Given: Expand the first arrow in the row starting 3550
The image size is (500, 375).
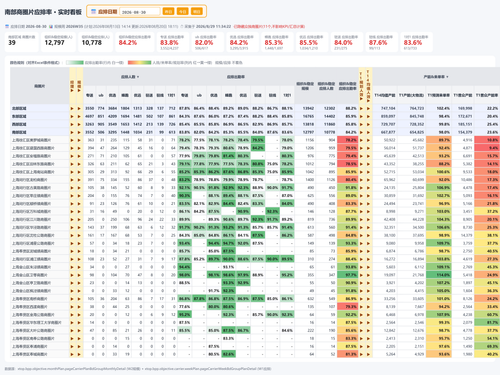Looking at the screenshot, I should point(72,109).
